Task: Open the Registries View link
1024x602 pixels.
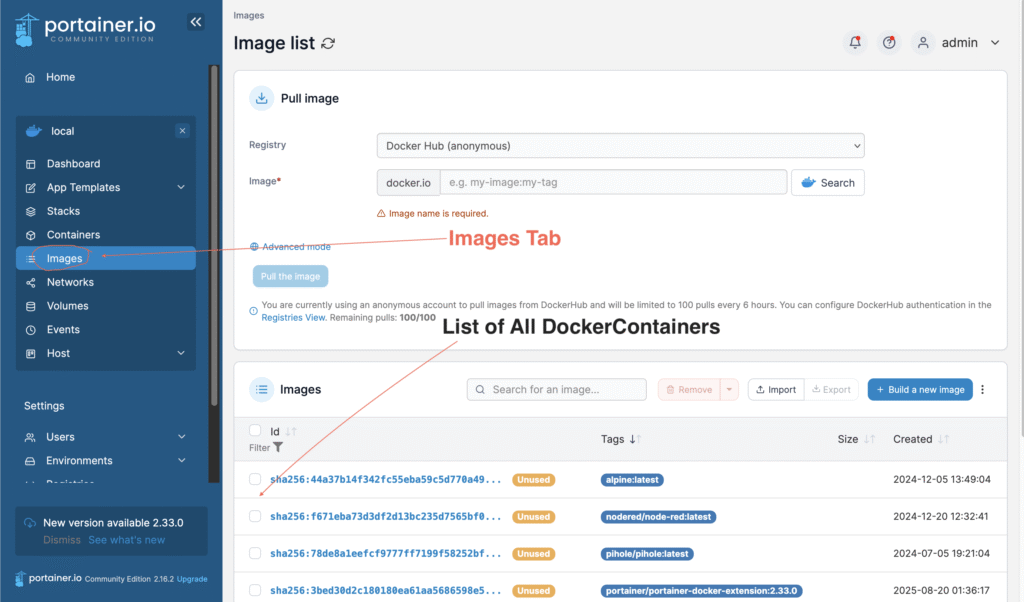Action: coord(293,318)
